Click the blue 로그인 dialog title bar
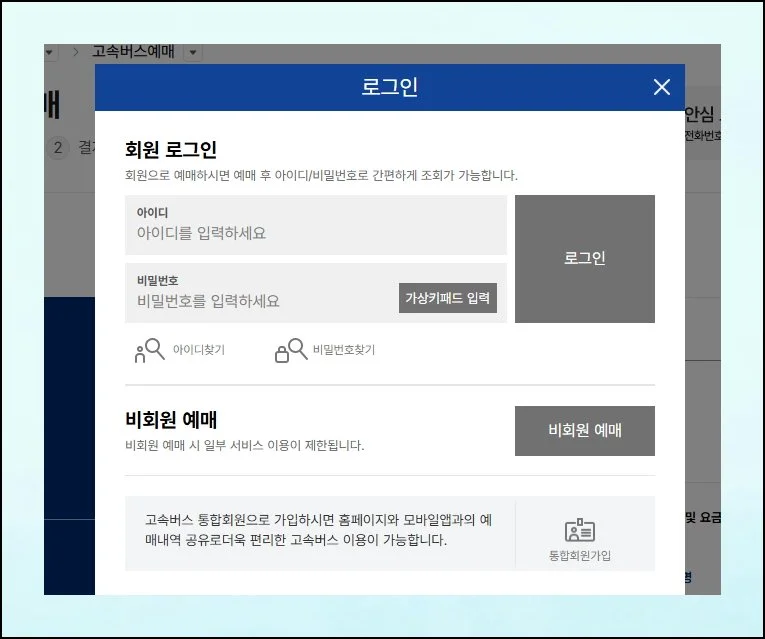 tap(389, 88)
